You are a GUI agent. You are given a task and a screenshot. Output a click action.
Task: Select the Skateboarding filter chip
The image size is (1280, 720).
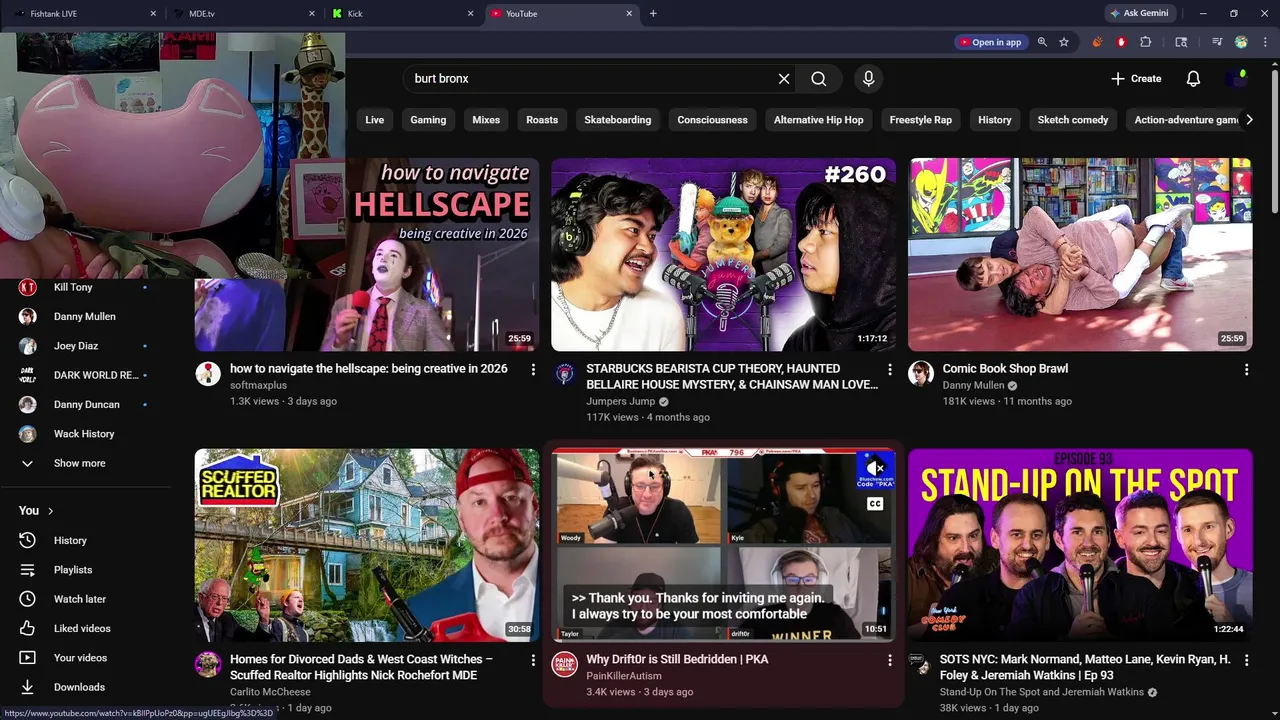pos(618,120)
